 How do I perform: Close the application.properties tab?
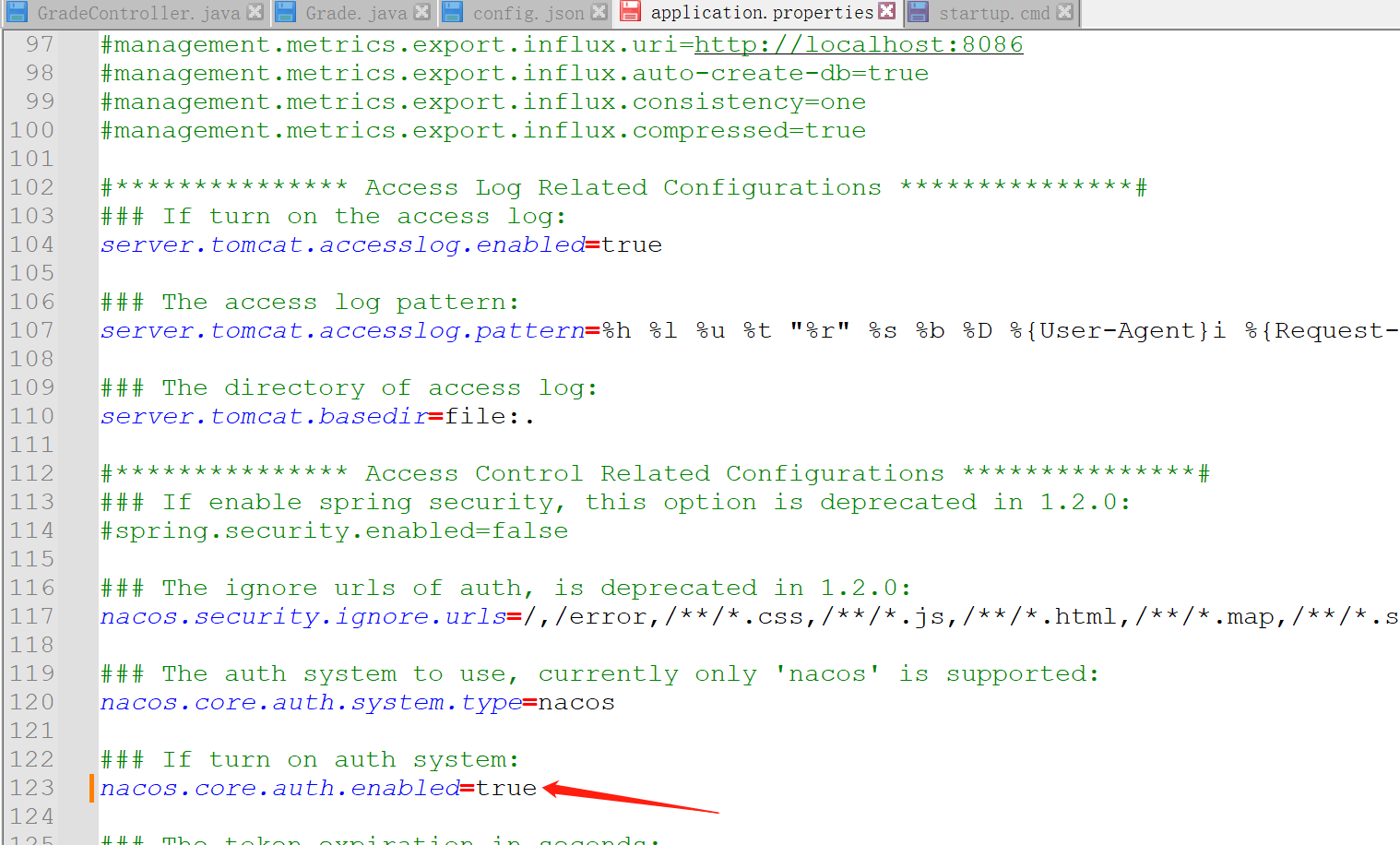point(887,11)
